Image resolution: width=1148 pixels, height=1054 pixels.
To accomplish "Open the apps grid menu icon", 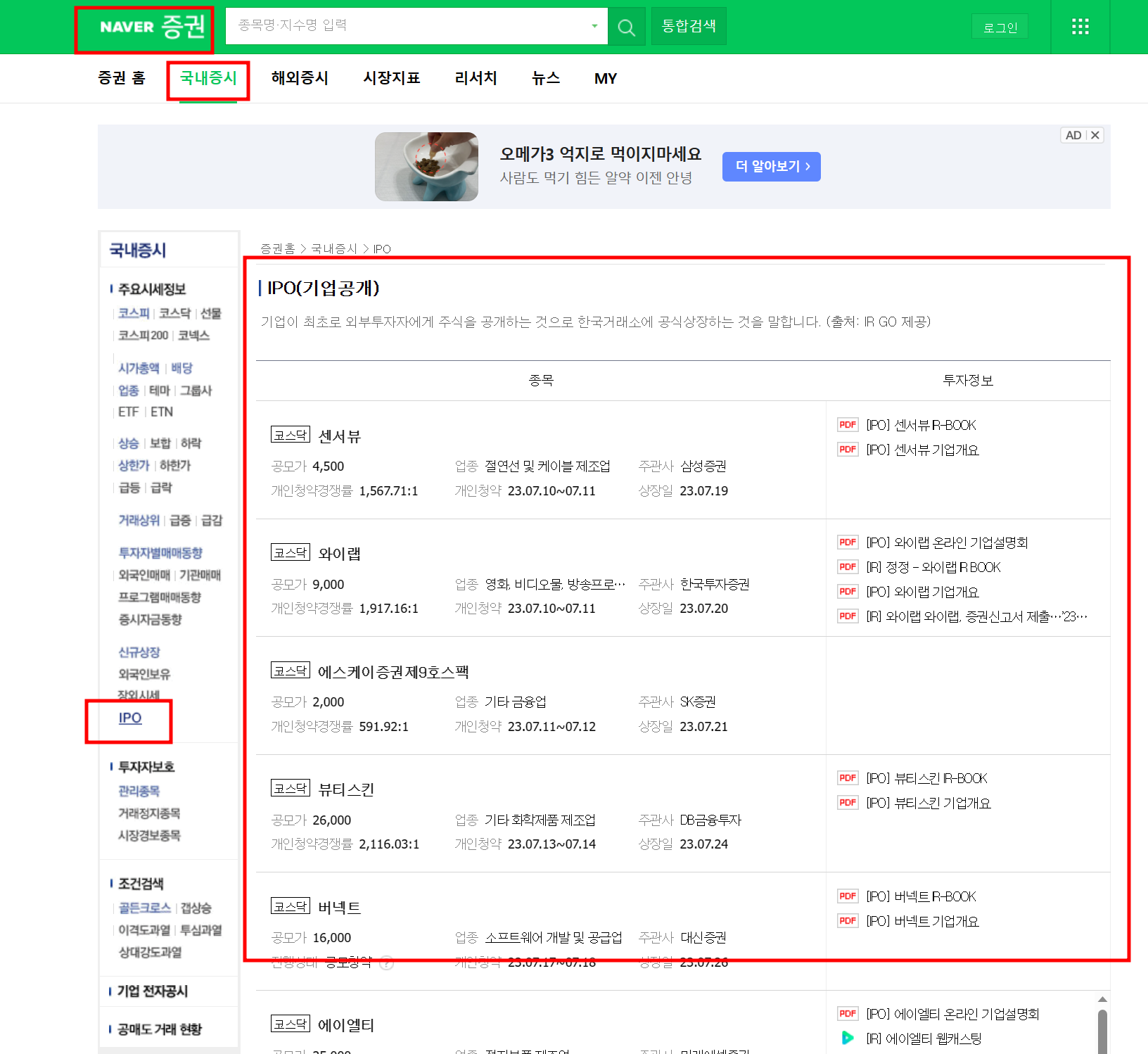I will point(1080,27).
